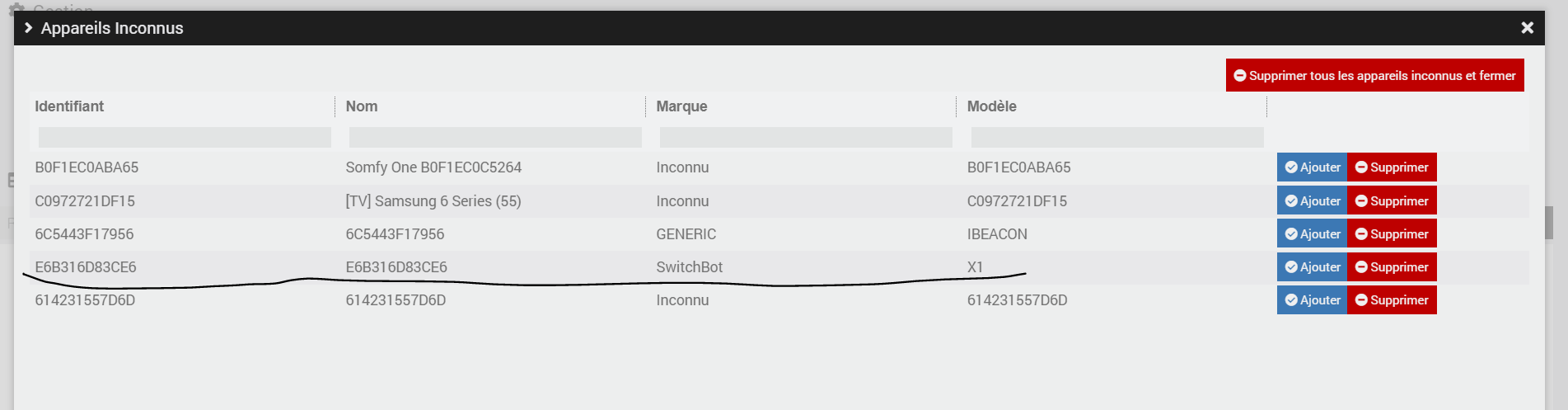
Task: Click Supprimer for Somfy One device
Action: pyautogui.click(x=1392, y=167)
